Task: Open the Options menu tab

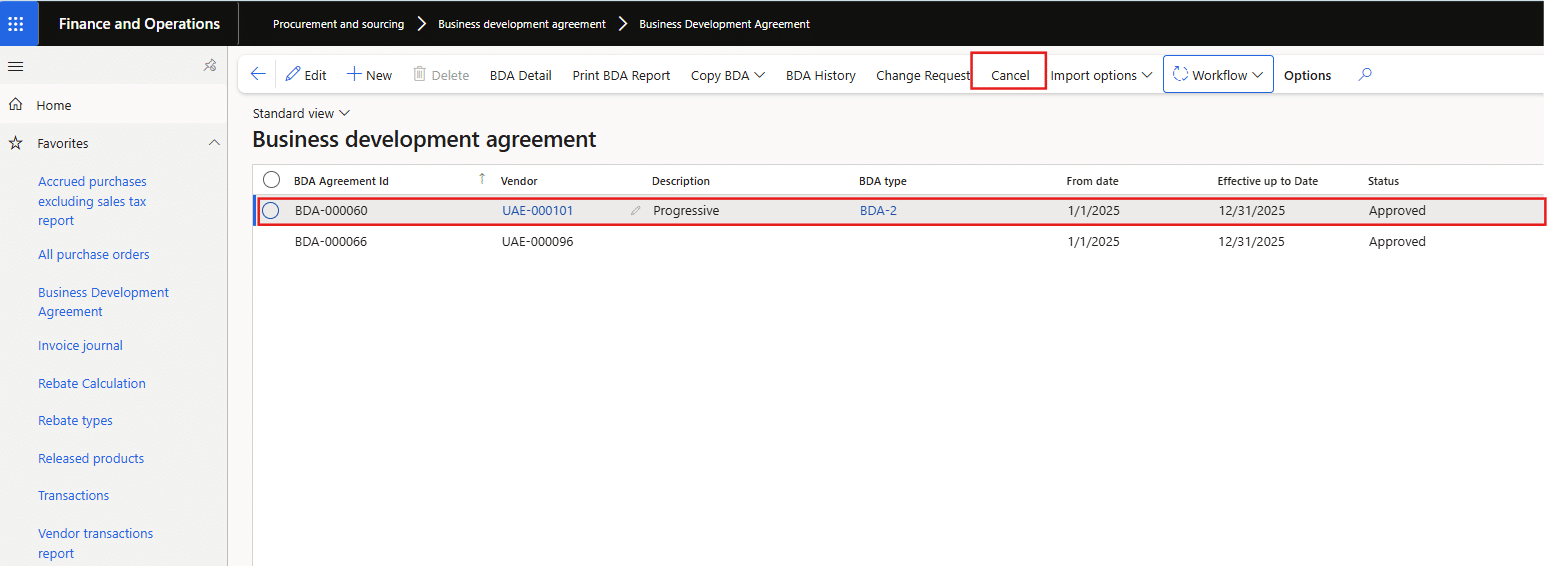Action: click(1307, 75)
